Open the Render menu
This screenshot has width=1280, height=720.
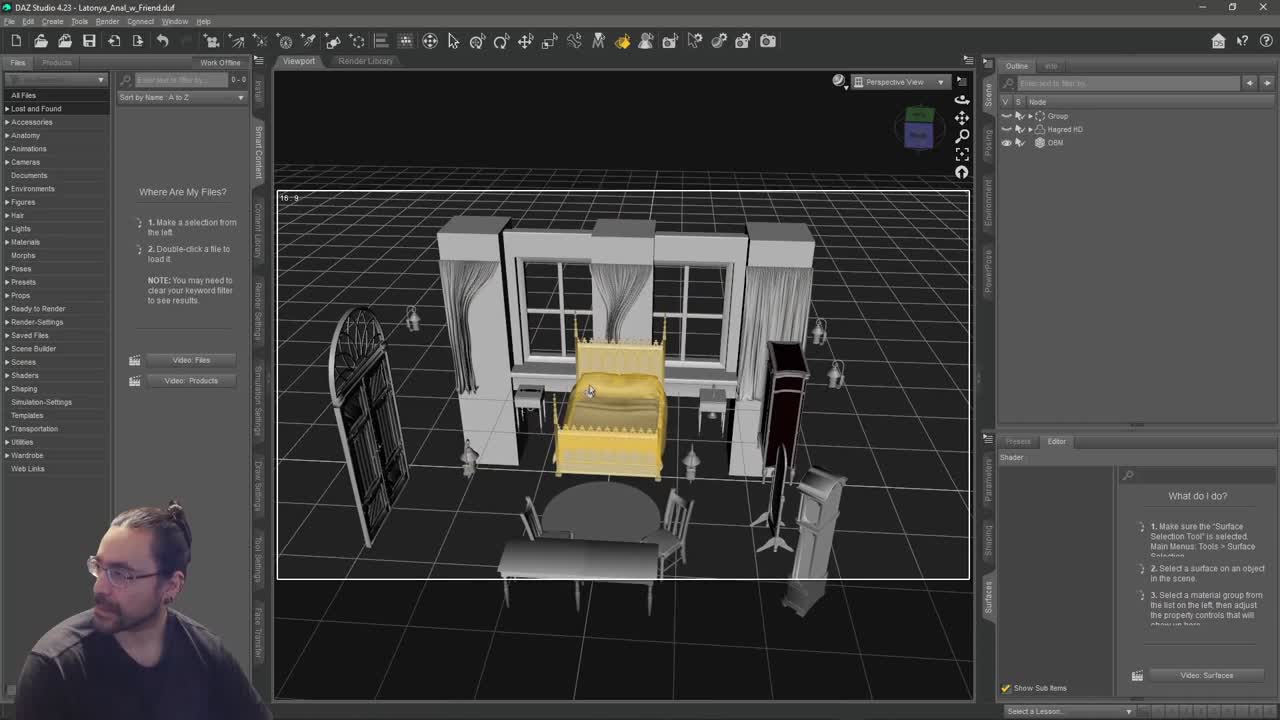tap(107, 21)
